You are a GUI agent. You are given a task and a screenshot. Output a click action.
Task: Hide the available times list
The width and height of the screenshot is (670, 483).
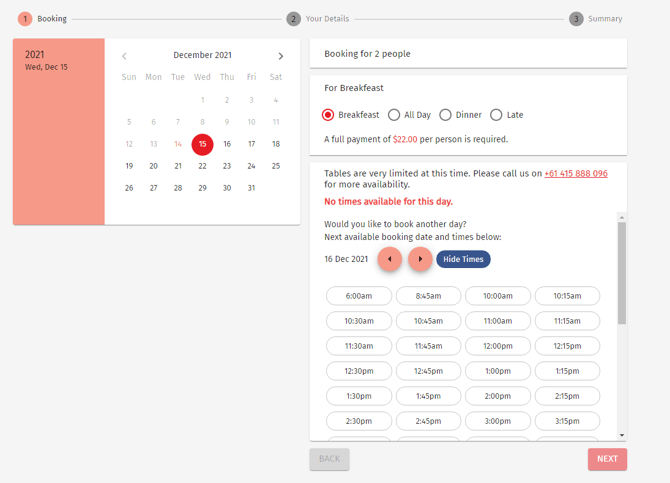coord(463,259)
